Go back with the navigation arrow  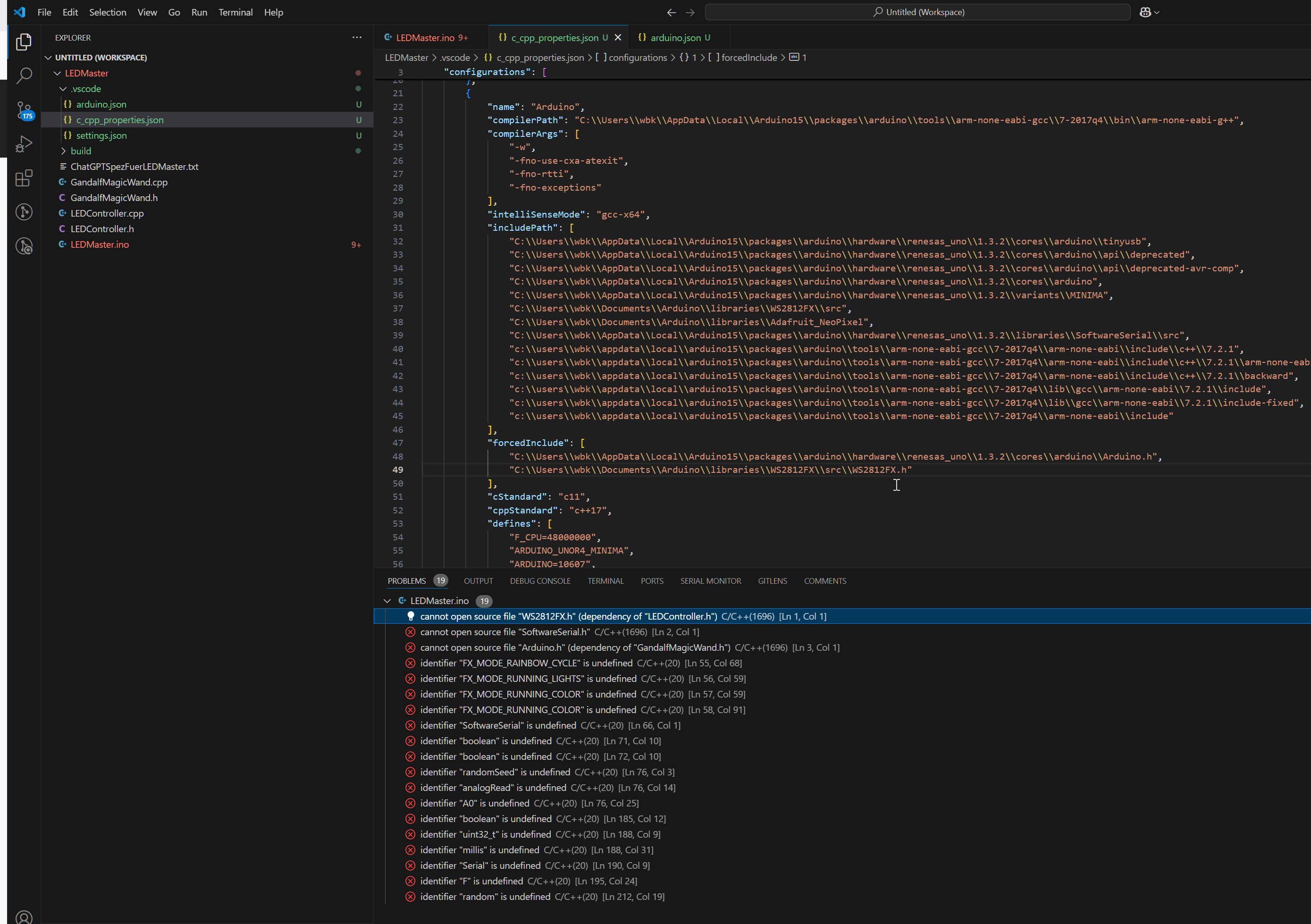point(672,12)
